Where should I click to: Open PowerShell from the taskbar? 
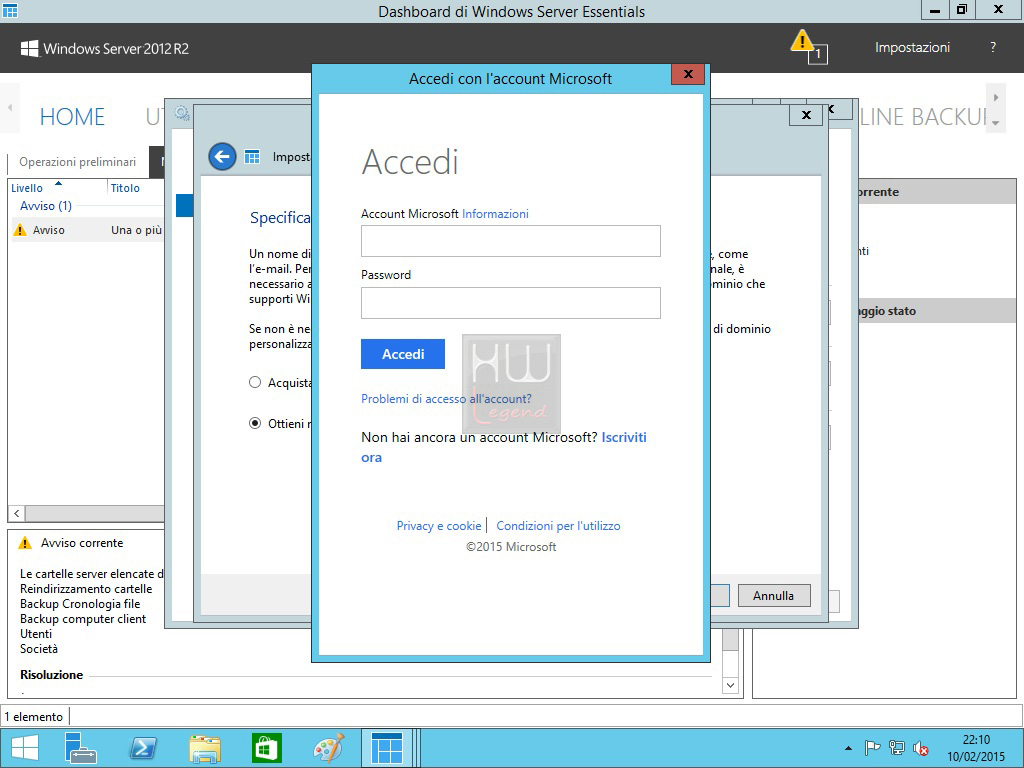coord(142,748)
